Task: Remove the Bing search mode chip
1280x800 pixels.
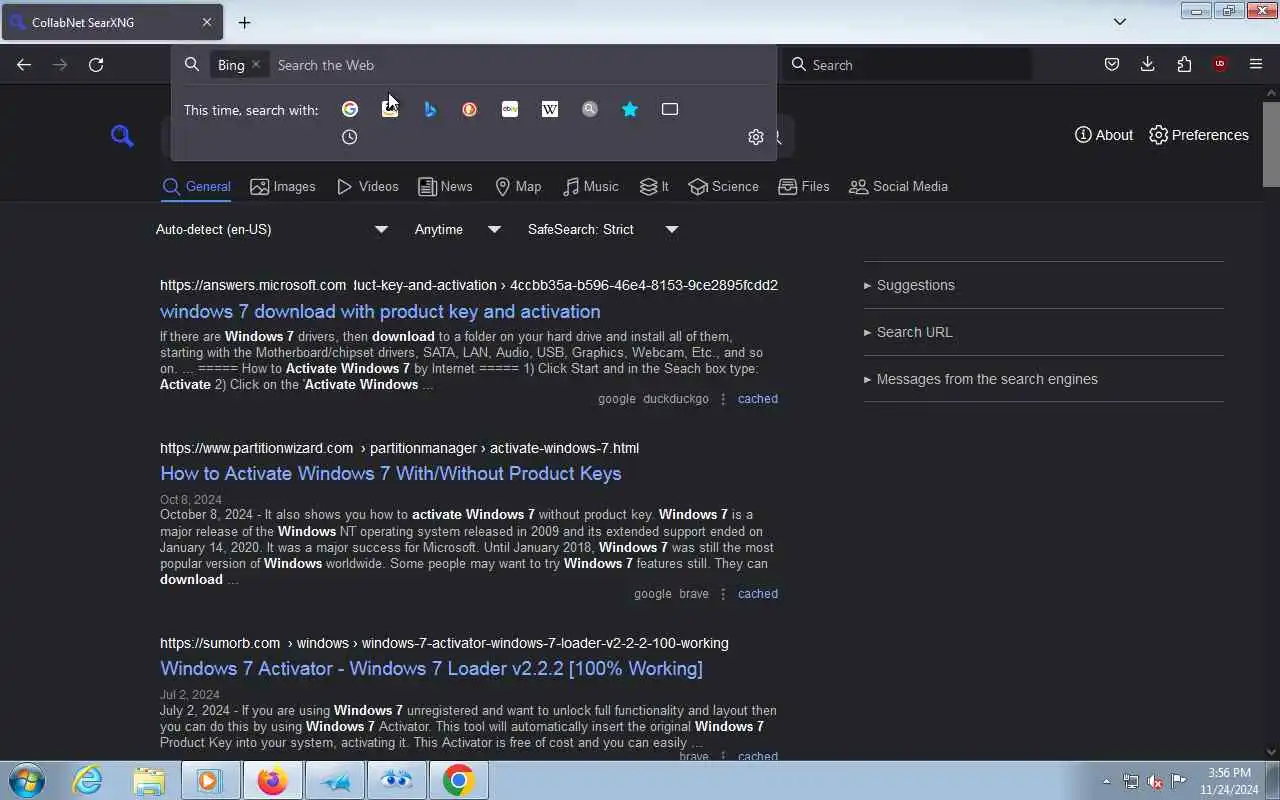Action: coord(256,64)
